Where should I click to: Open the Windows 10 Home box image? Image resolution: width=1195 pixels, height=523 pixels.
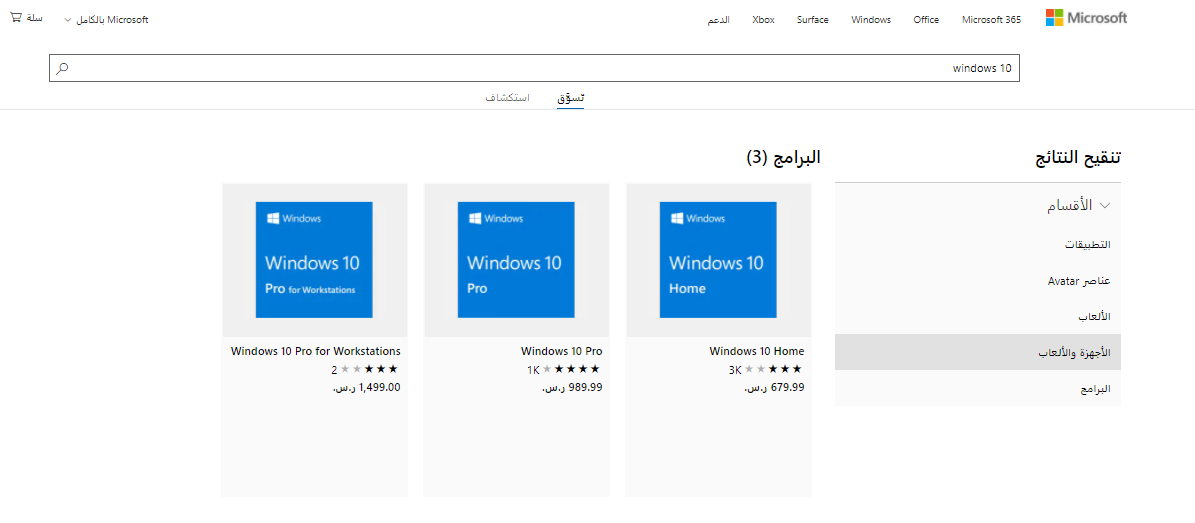719,260
